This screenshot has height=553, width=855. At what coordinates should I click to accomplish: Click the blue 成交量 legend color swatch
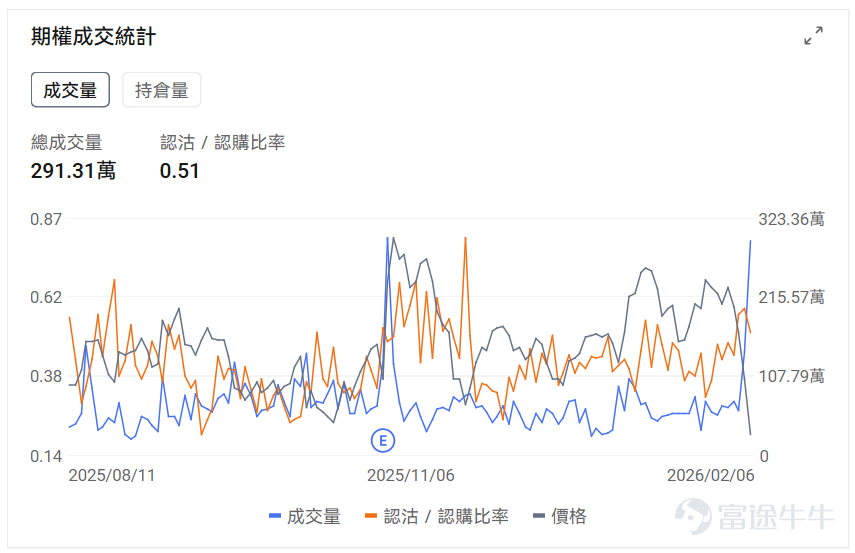click(x=275, y=516)
